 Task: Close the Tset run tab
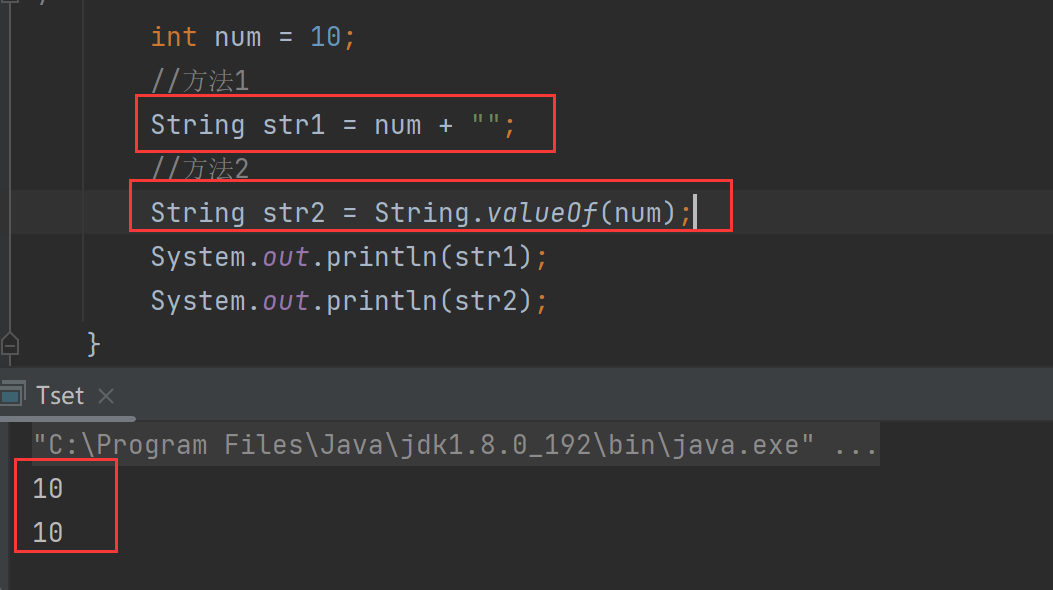click(x=107, y=396)
